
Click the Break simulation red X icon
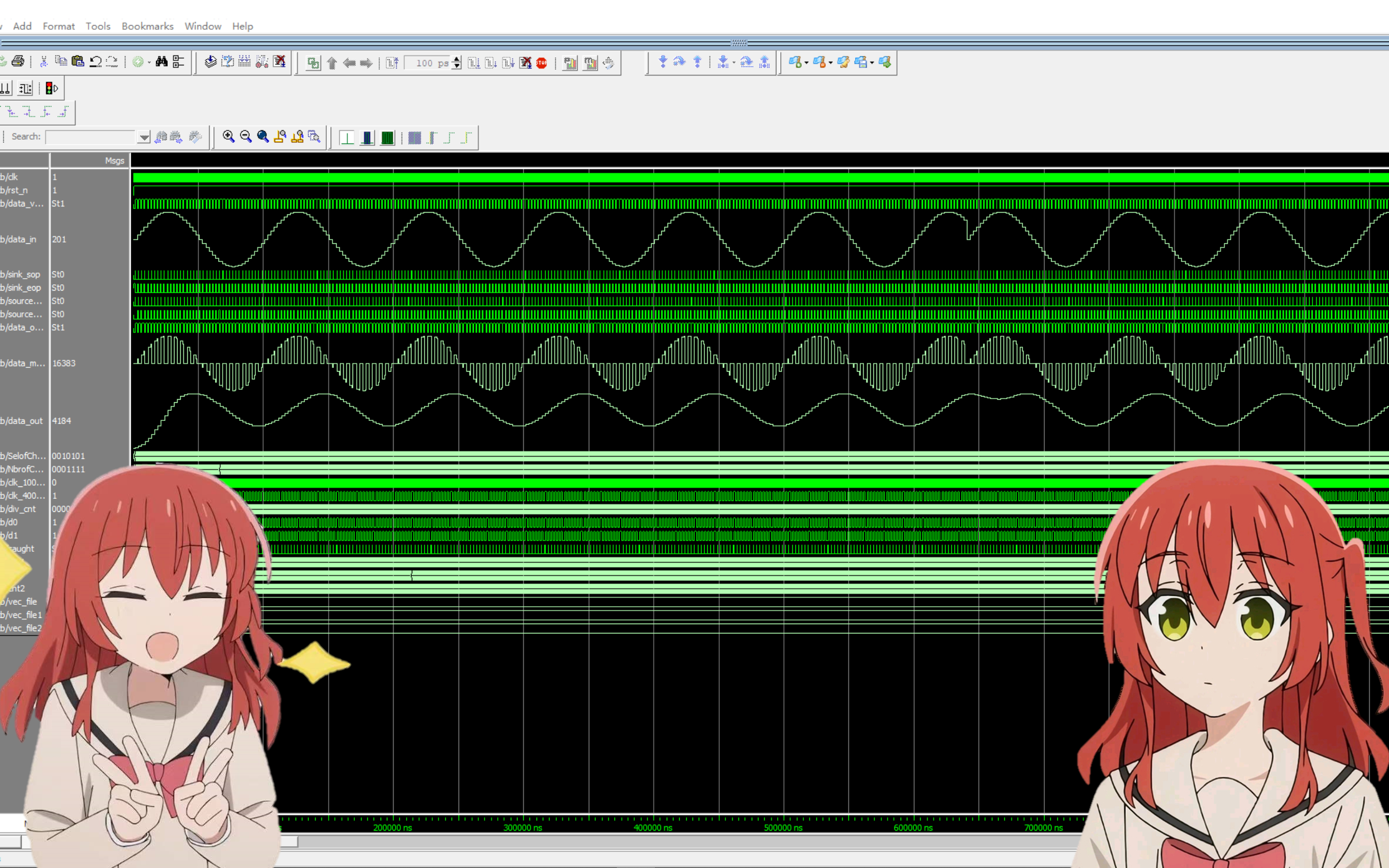click(x=279, y=62)
